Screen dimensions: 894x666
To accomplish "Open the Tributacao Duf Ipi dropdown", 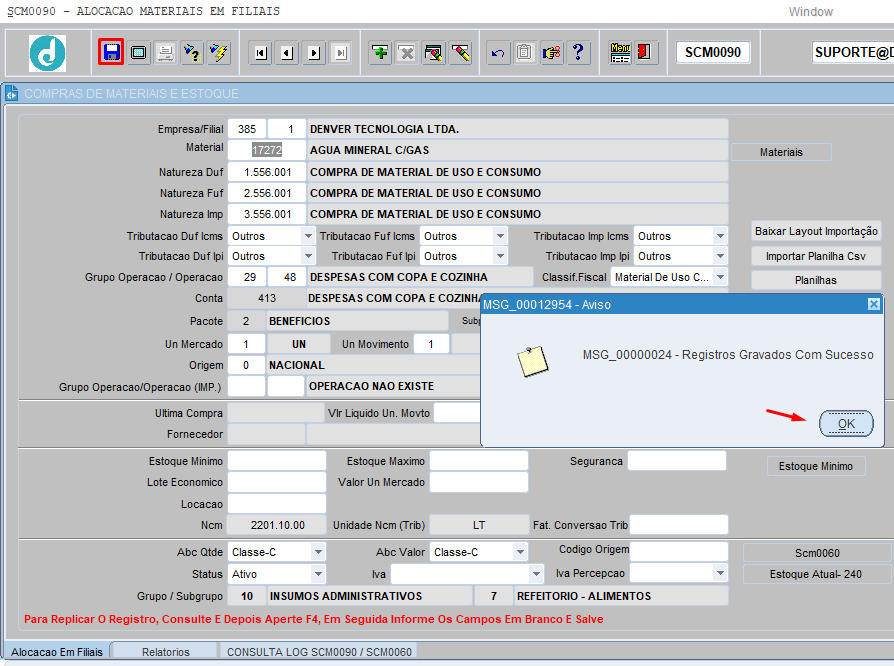I will click(308, 256).
